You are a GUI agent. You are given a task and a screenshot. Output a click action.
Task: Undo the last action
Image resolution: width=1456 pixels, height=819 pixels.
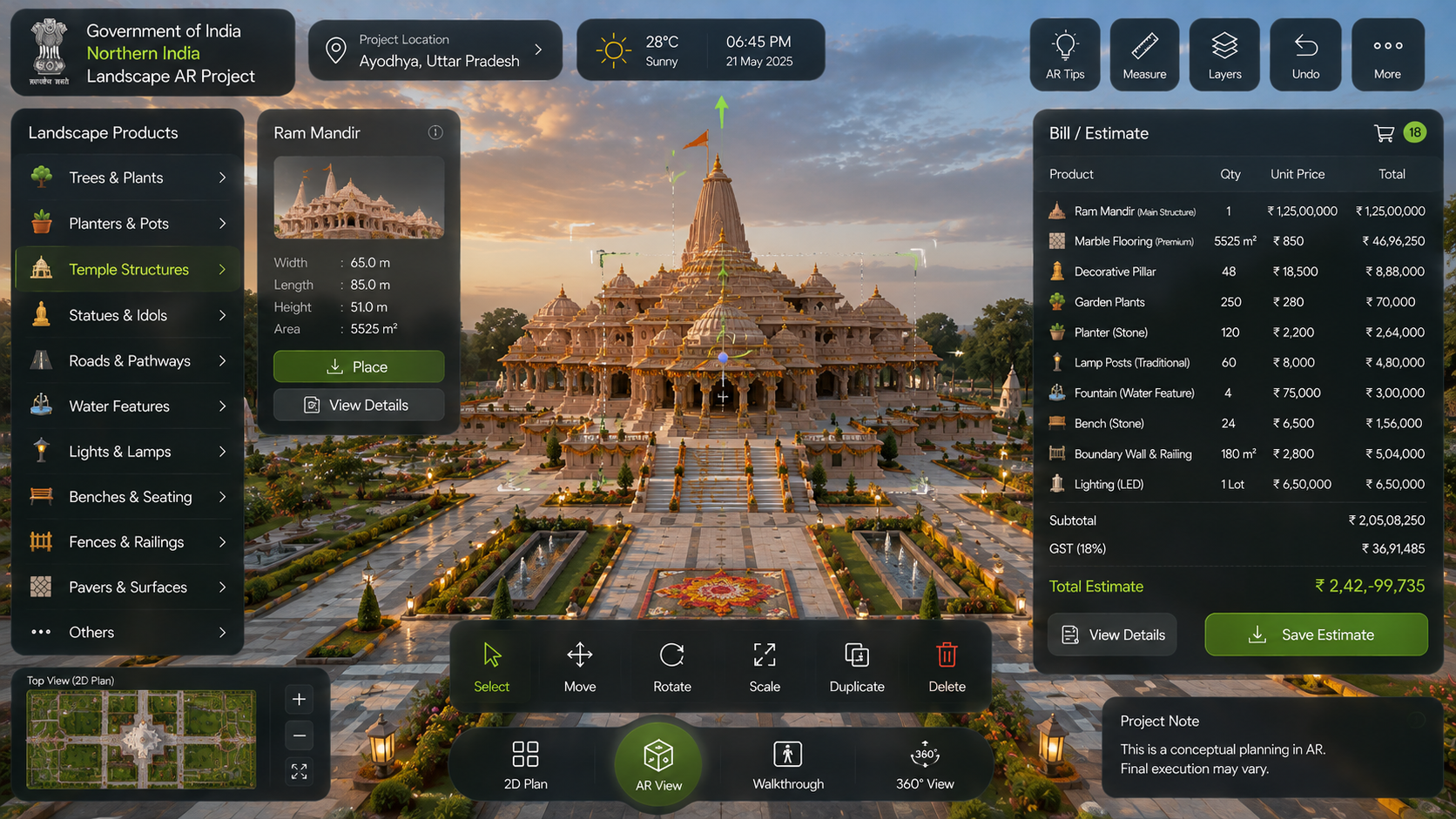click(x=1305, y=55)
